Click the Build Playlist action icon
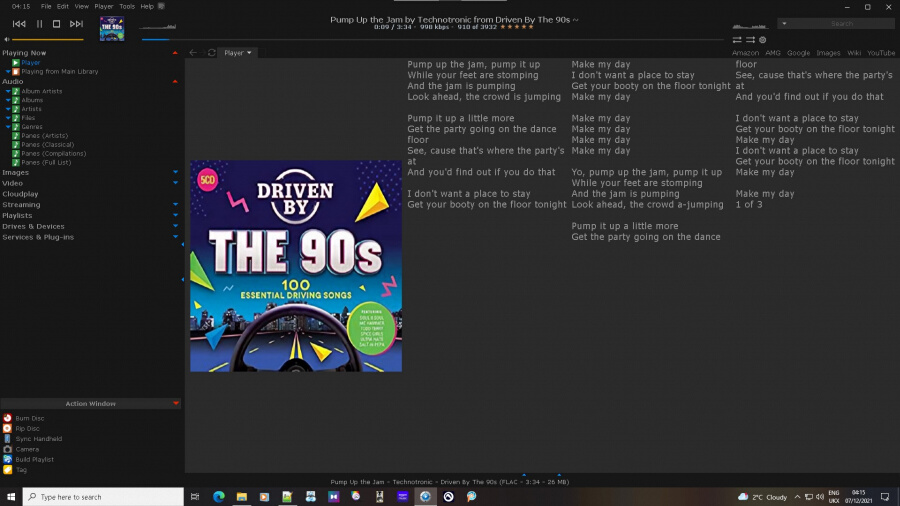 (7, 460)
